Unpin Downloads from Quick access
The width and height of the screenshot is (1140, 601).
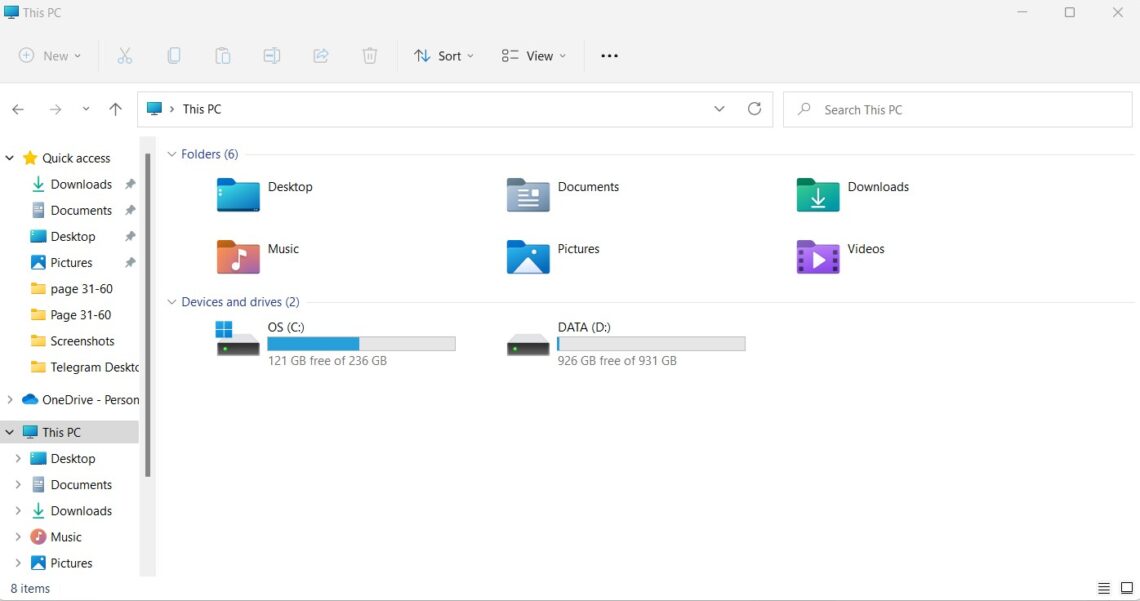click(x=129, y=184)
